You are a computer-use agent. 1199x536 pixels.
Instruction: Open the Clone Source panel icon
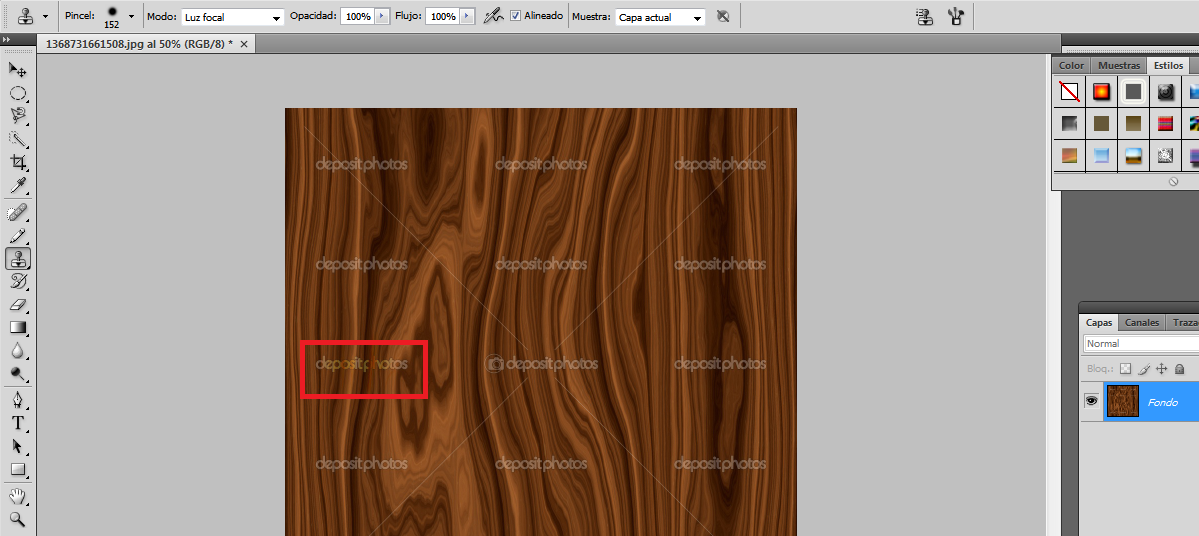tap(924, 16)
